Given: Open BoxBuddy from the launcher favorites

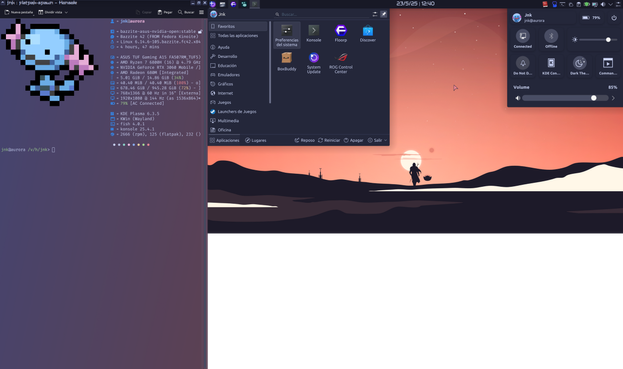Looking at the screenshot, I should [x=286, y=62].
